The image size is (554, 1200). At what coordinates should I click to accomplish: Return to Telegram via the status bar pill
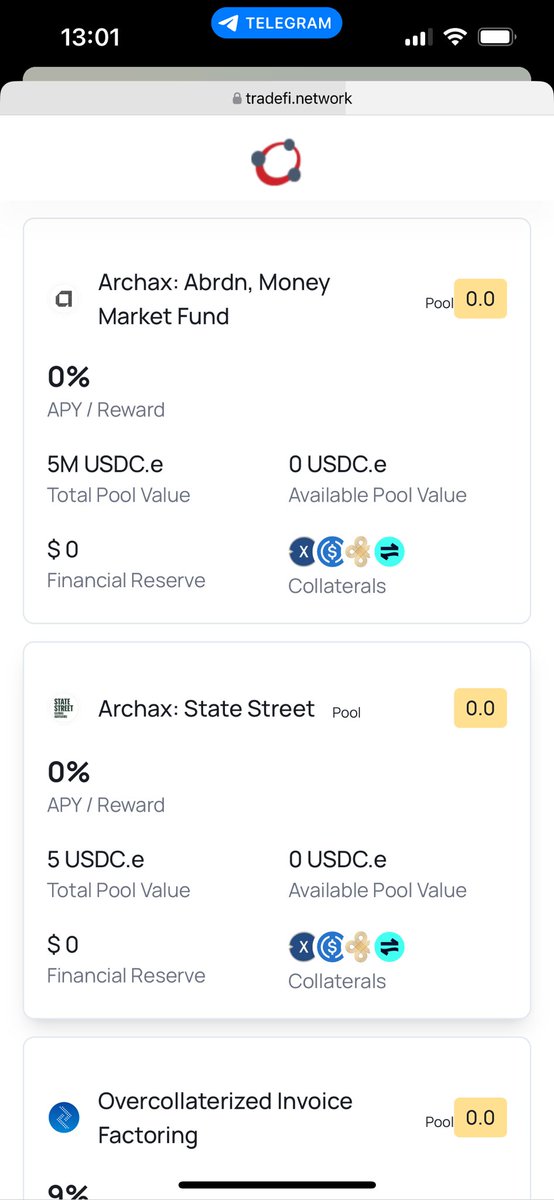pos(277,22)
